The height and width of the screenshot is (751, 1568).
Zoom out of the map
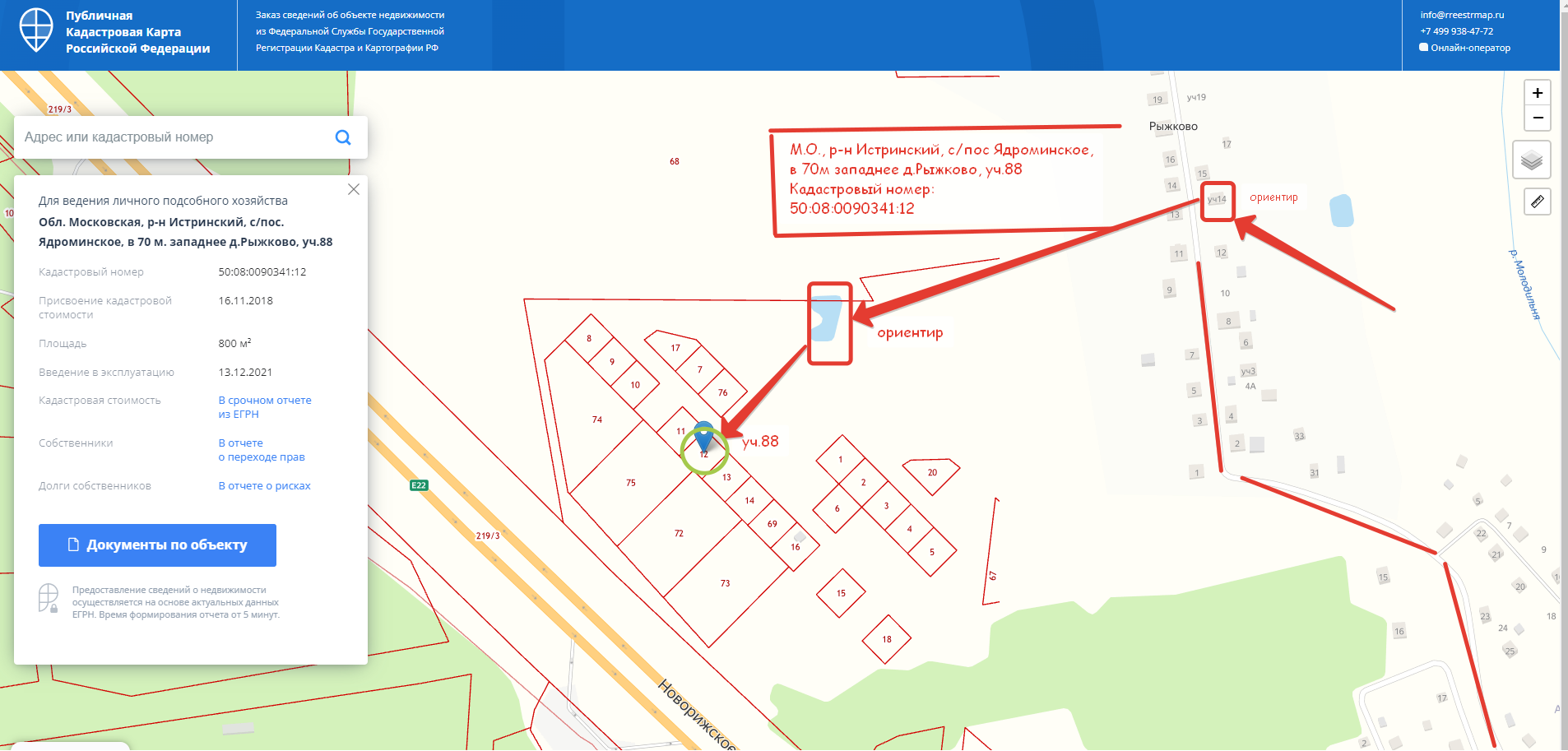(1537, 118)
